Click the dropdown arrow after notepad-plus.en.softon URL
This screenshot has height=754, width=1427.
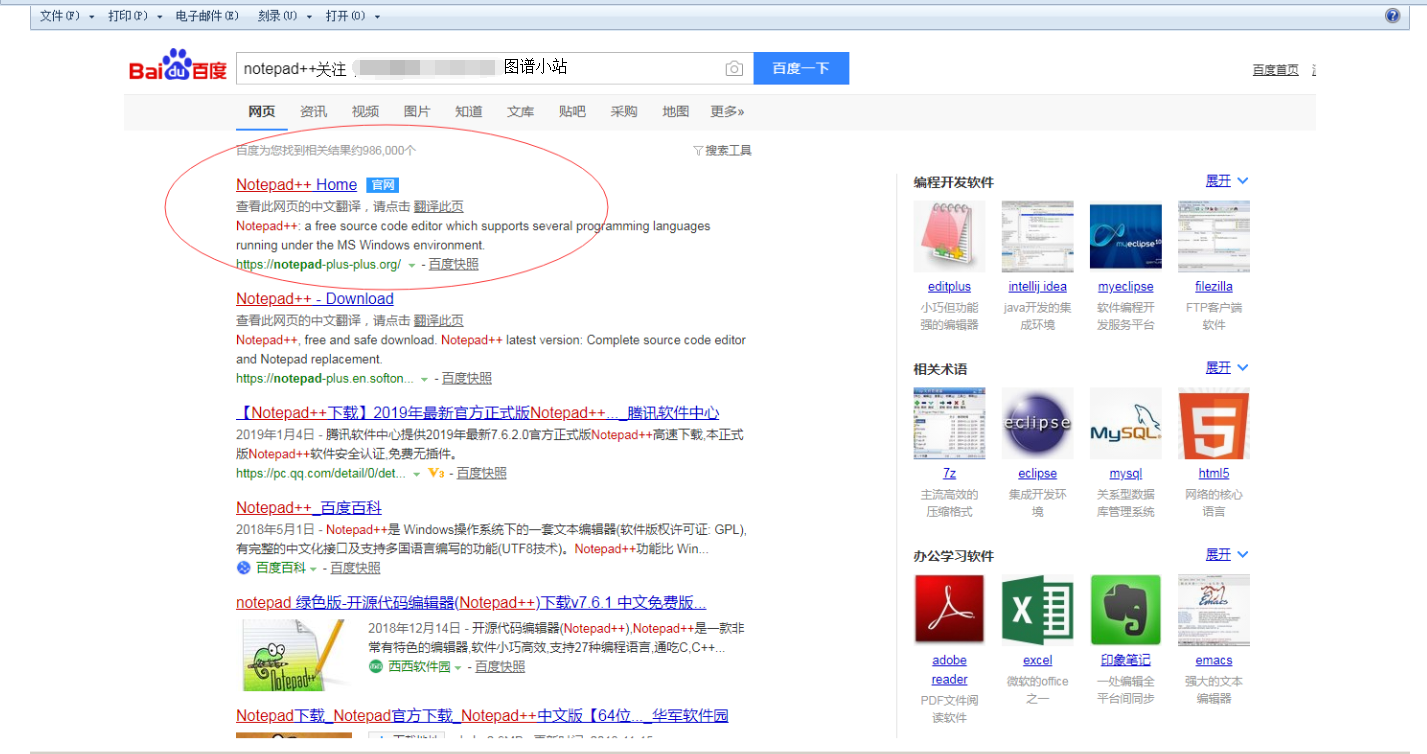coord(424,380)
